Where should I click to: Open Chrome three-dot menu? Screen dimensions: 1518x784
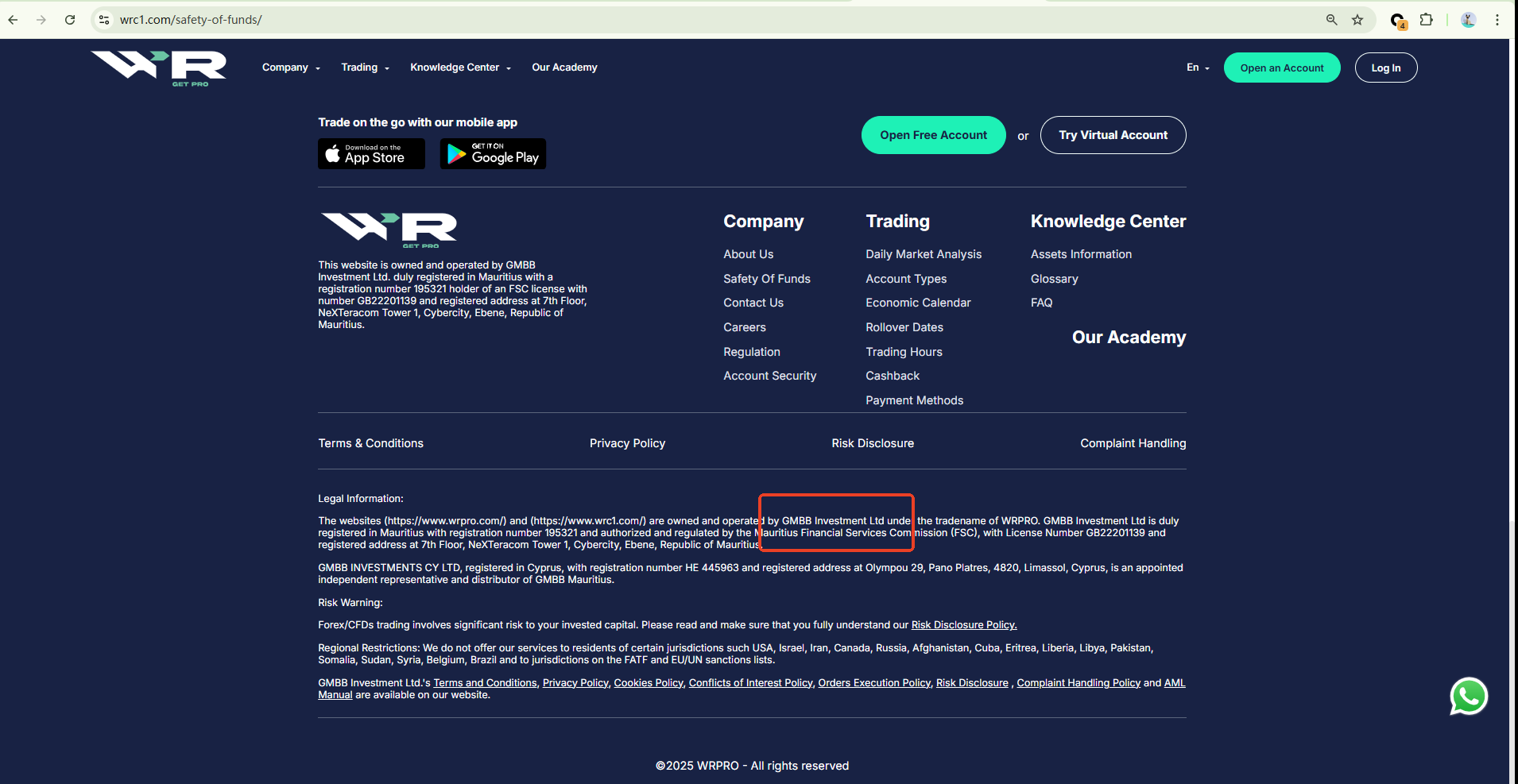[1497, 20]
